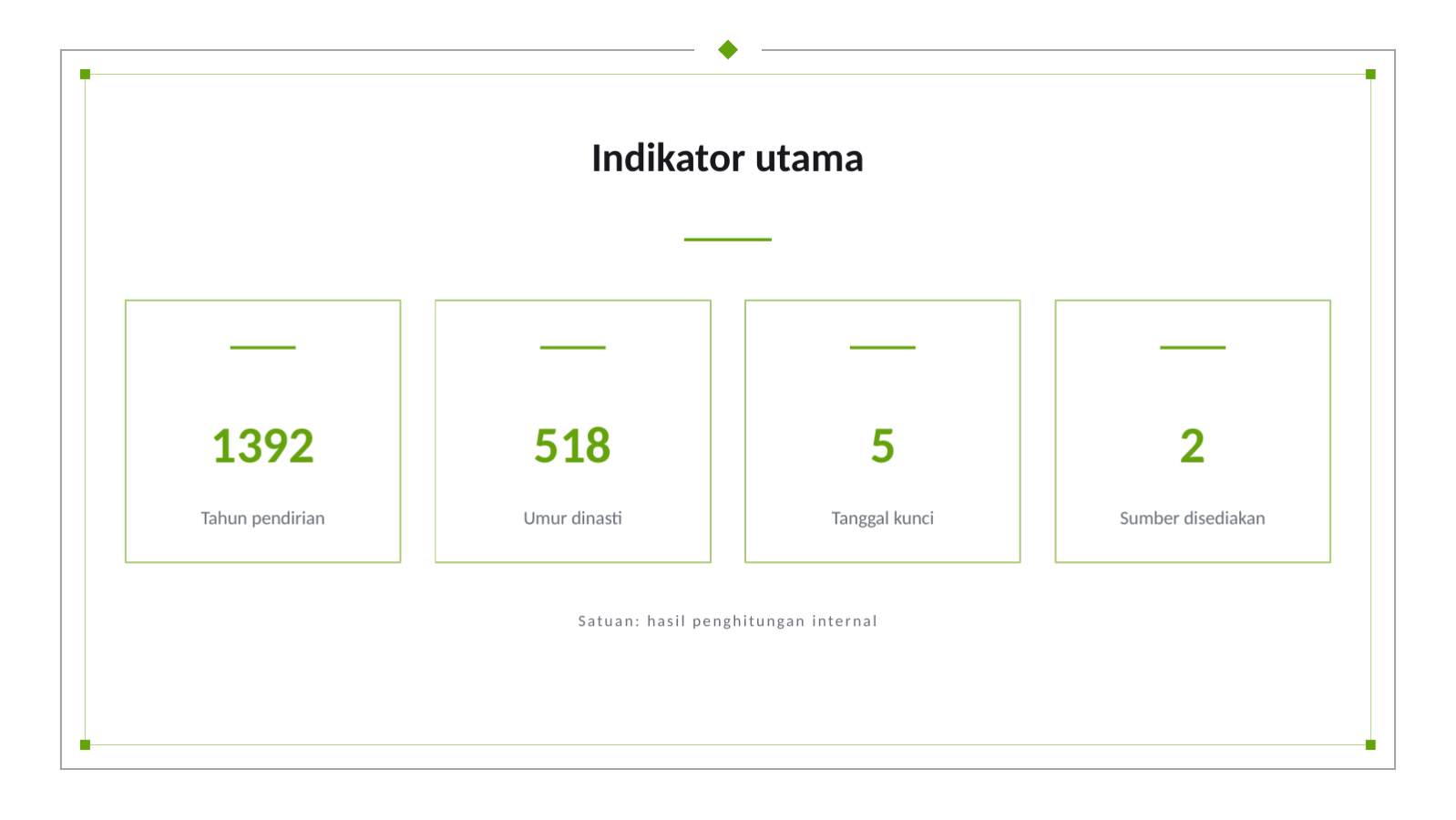Select the top-left green corner square
This screenshot has width=1456, height=820.
(85, 74)
